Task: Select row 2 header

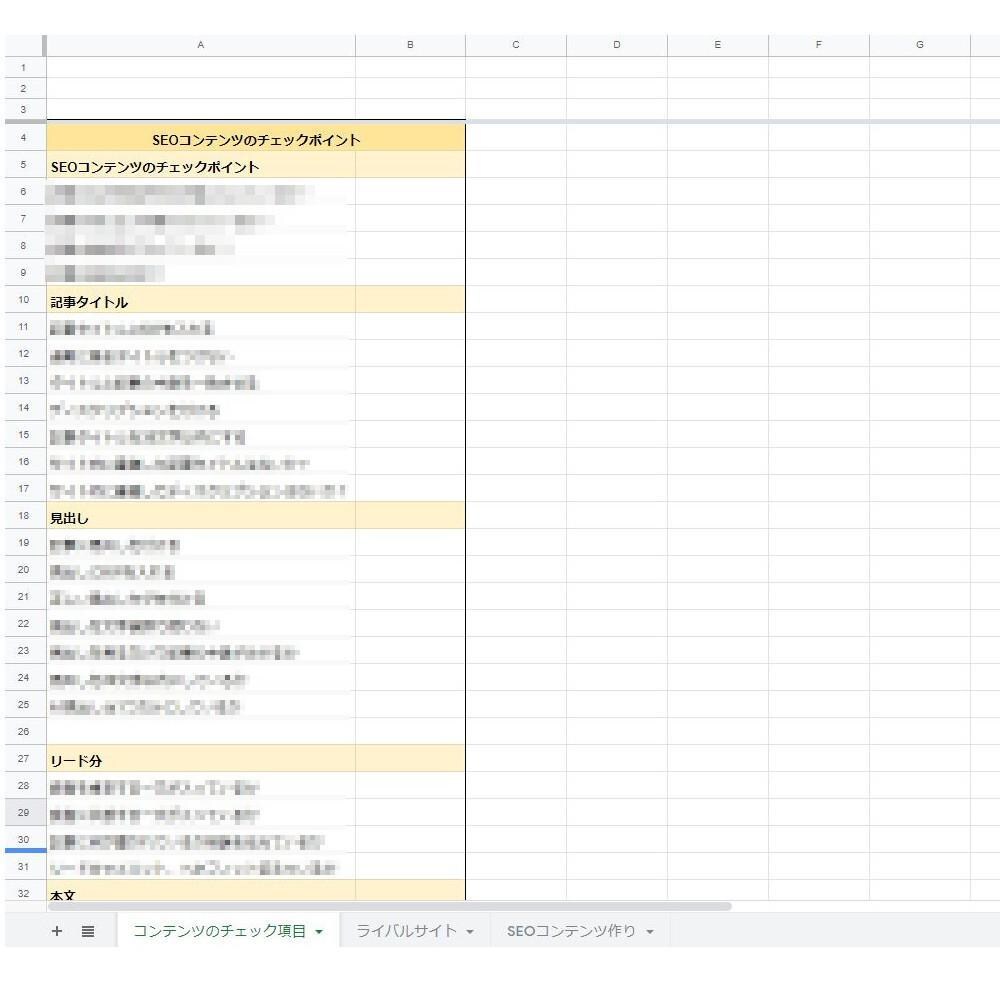Action: pos(24,89)
